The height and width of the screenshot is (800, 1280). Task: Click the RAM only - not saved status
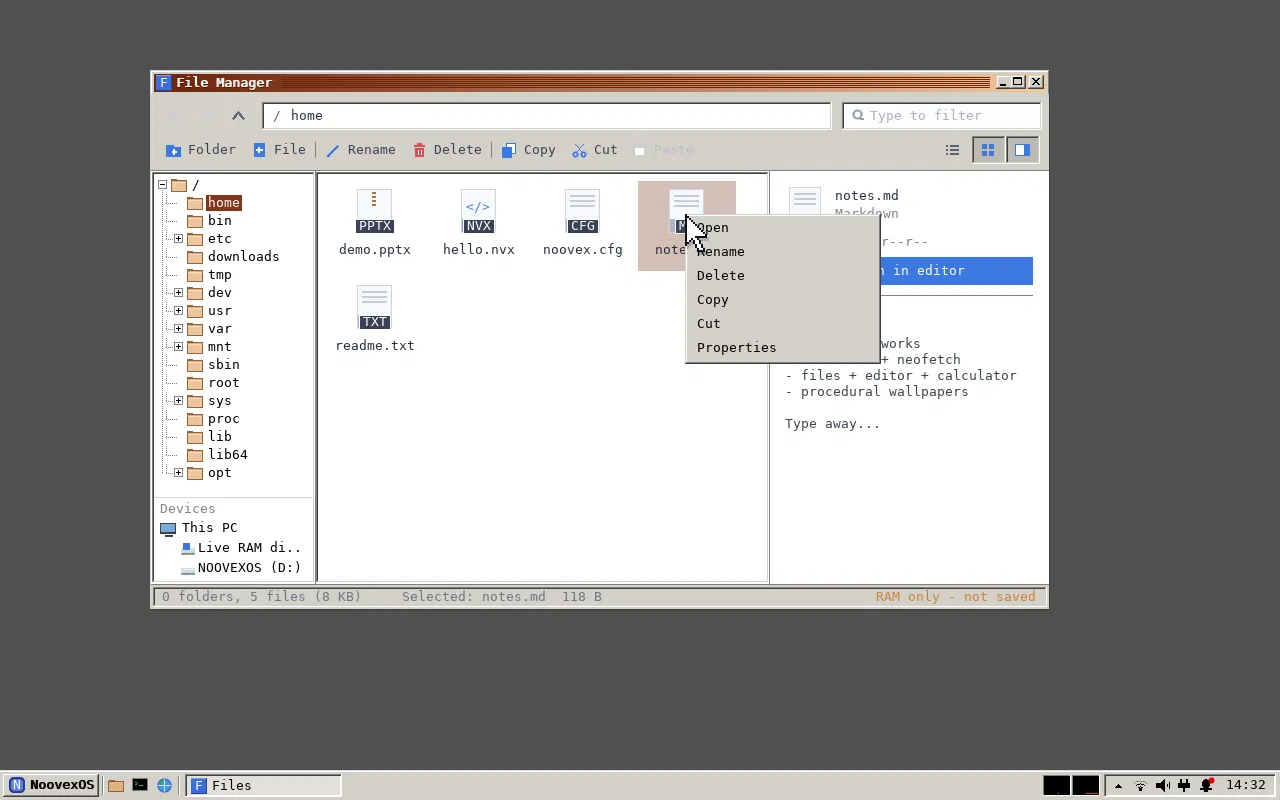point(956,597)
